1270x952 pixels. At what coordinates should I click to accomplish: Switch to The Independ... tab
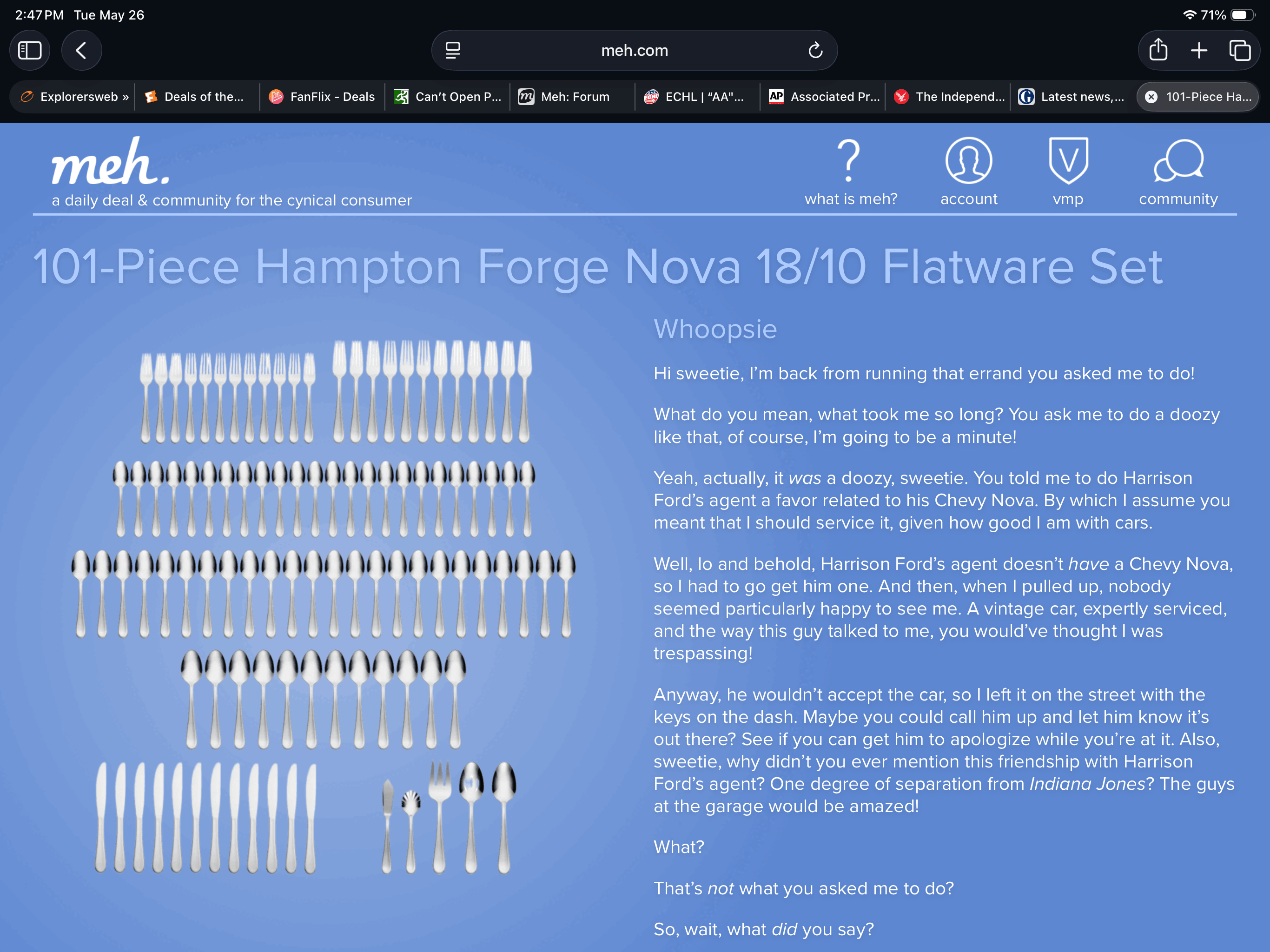click(948, 97)
